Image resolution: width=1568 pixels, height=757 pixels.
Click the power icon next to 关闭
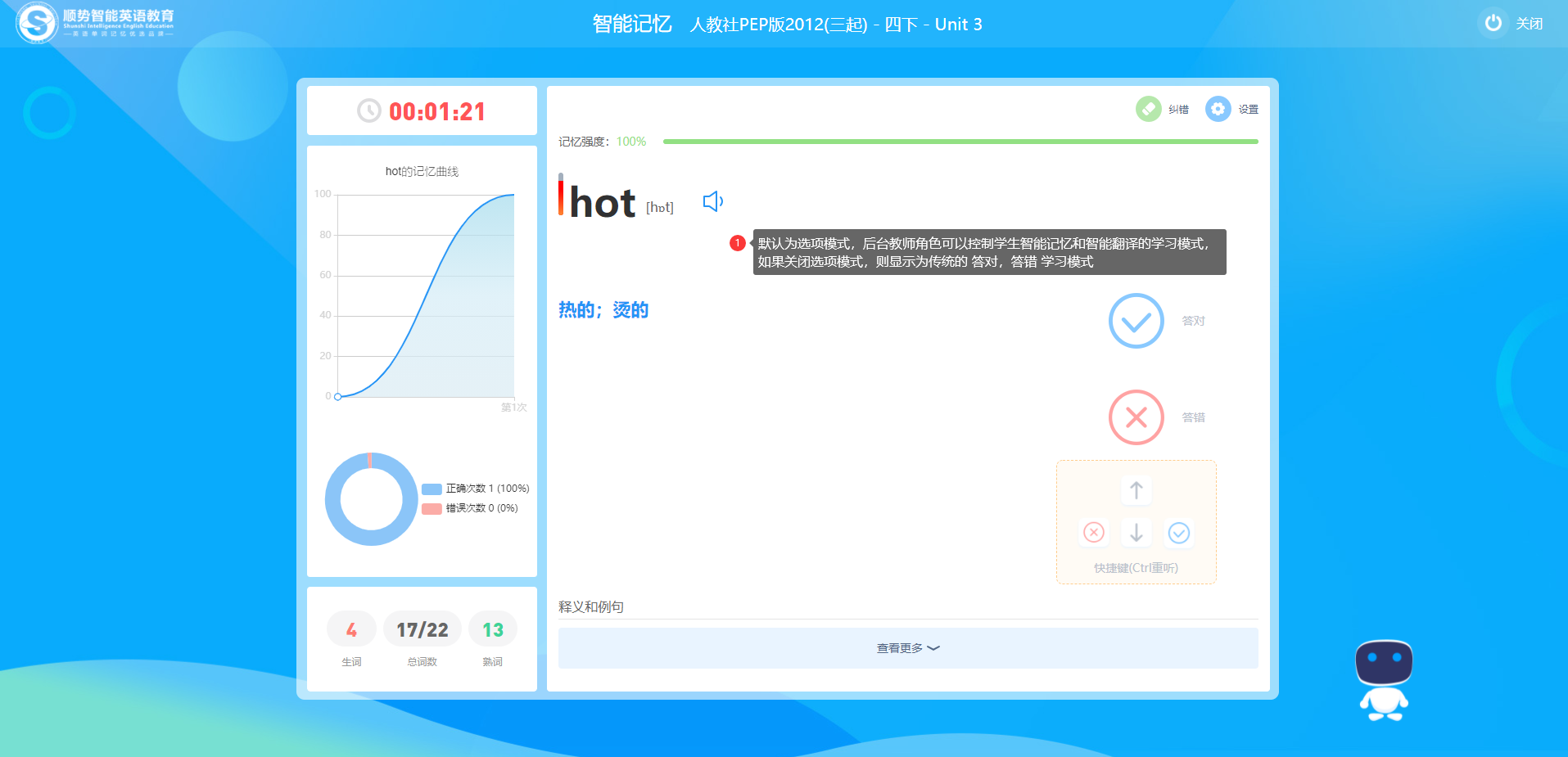[1493, 23]
